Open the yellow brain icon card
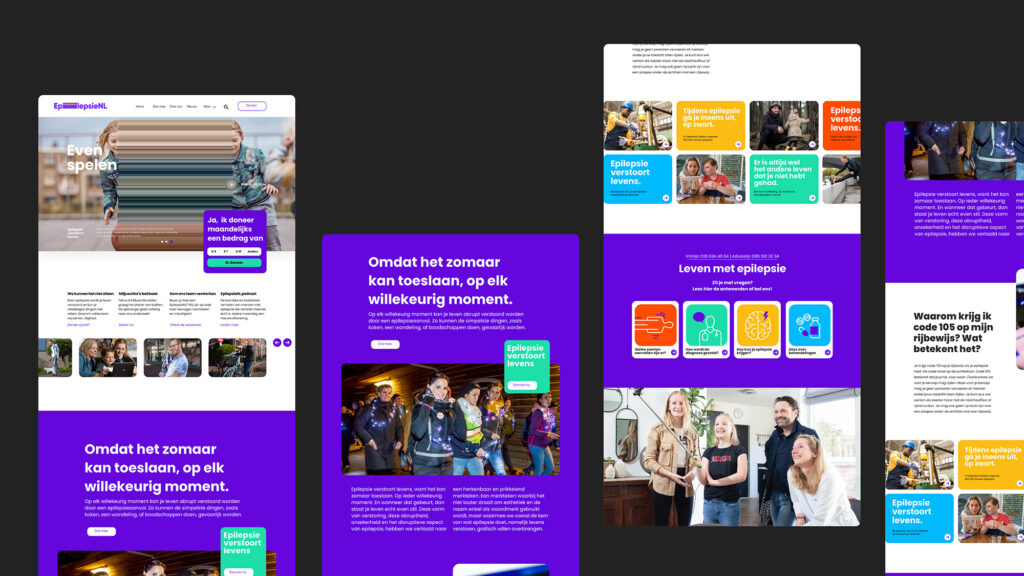 coord(757,329)
